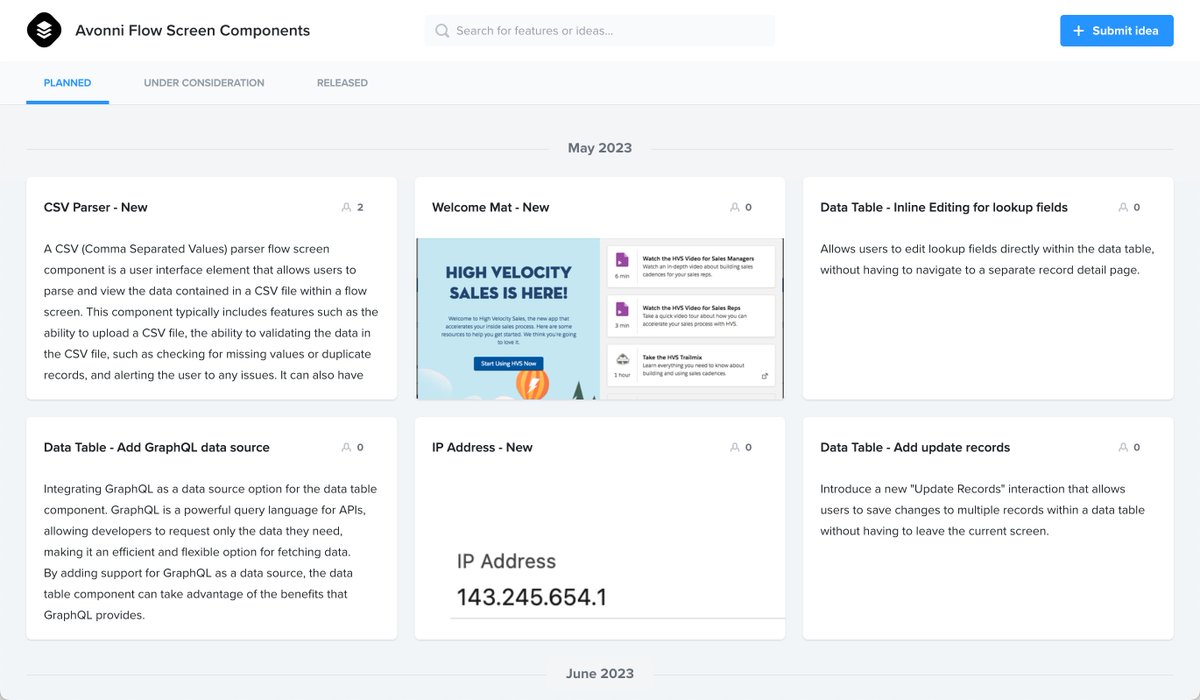1200x700 pixels.
Task: Click the June 2023 section heading
Action: point(600,674)
